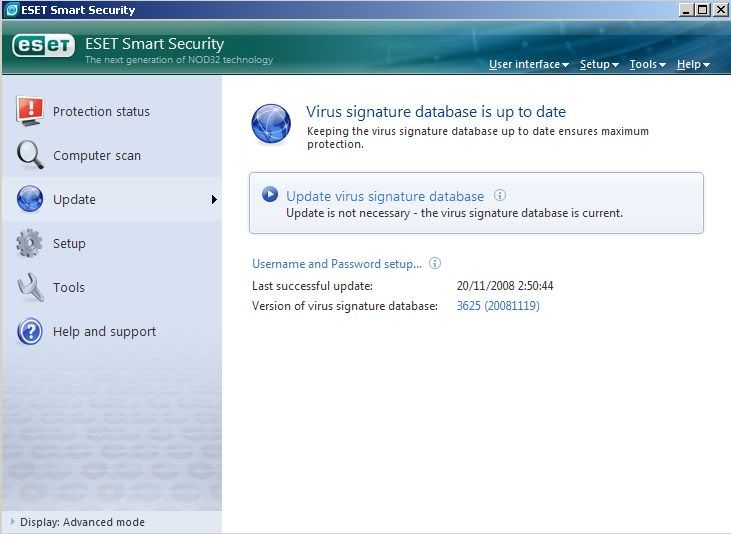Open the Help dropdown in top menu
731x534 pixels.
pos(693,64)
